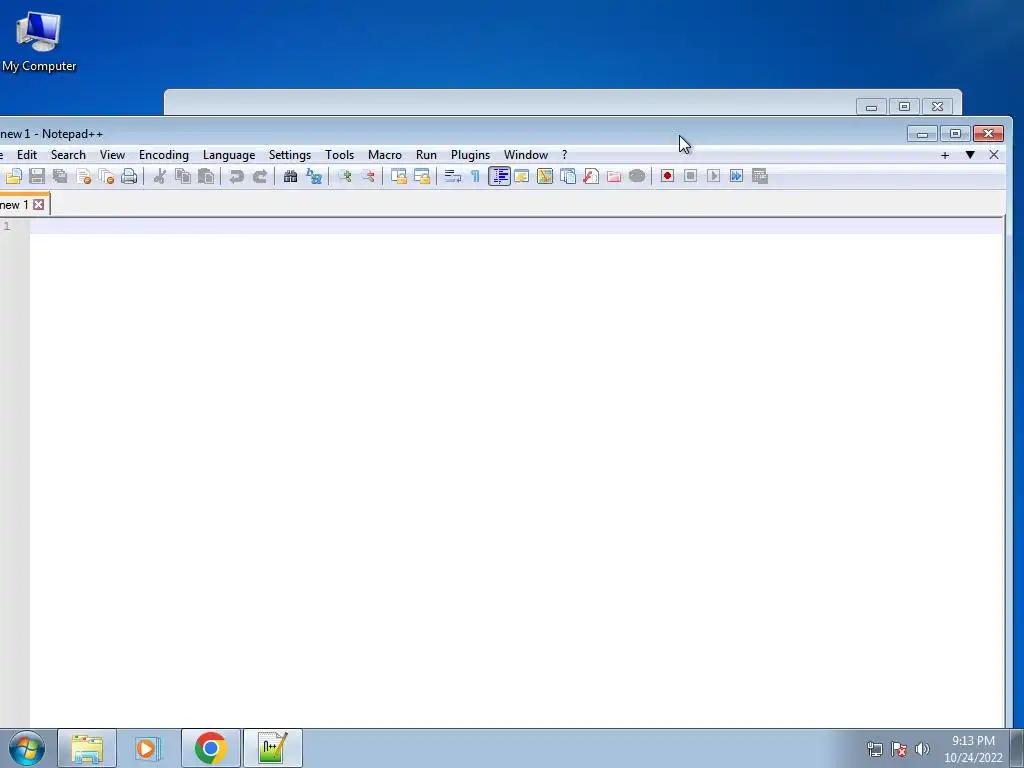Toggle synchronize horizontal scrolling icon
This screenshot has height=768, width=1024.
(x=422, y=176)
